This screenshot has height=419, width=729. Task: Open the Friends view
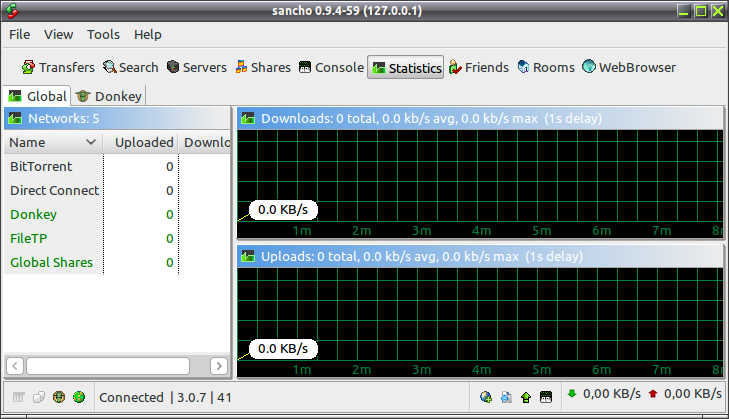pos(479,67)
